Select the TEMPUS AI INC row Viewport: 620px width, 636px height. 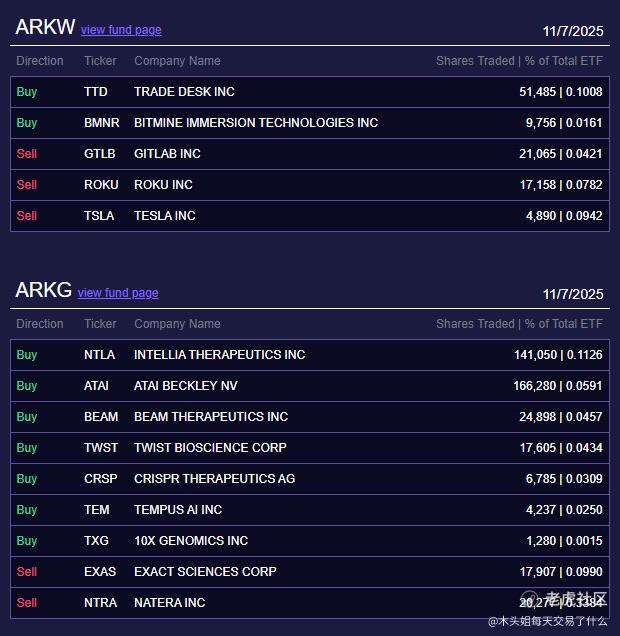pyautogui.click(x=310, y=510)
